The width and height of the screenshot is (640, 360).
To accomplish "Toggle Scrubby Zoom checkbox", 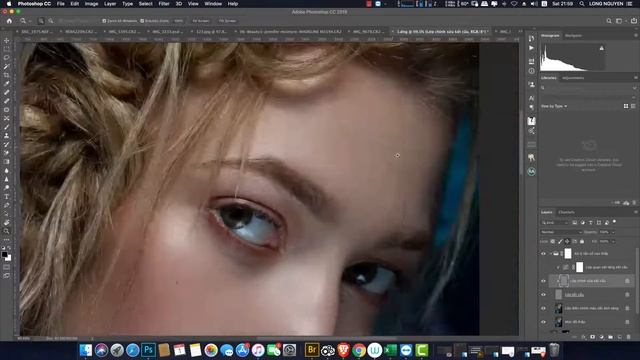I will [142, 21].
